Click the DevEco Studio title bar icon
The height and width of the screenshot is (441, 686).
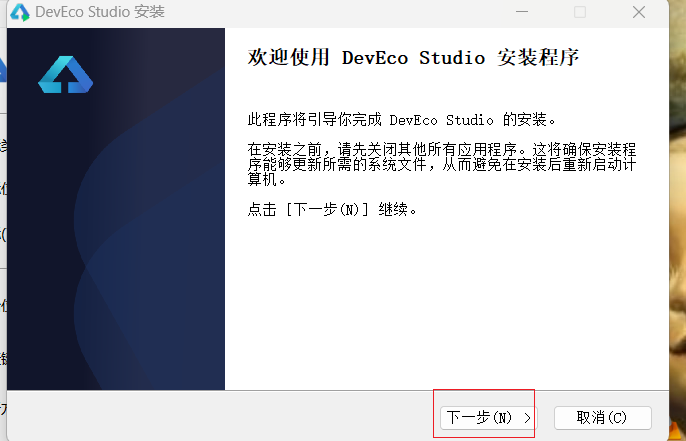point(20,12)
